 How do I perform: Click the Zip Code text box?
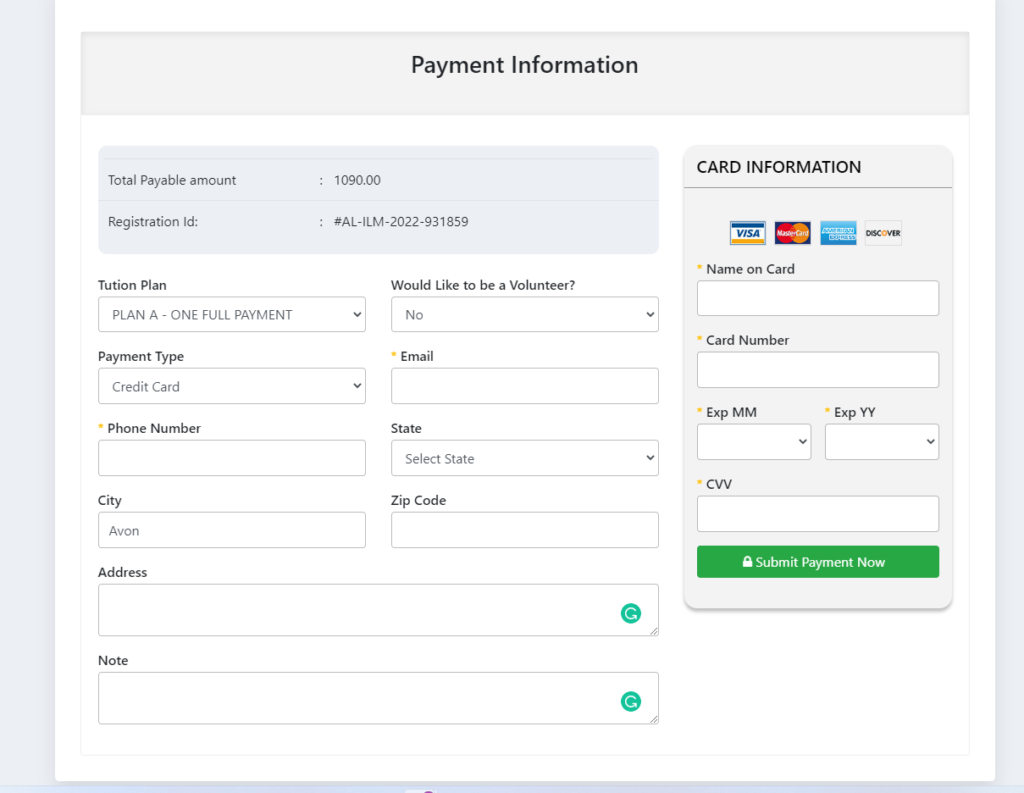524,530
